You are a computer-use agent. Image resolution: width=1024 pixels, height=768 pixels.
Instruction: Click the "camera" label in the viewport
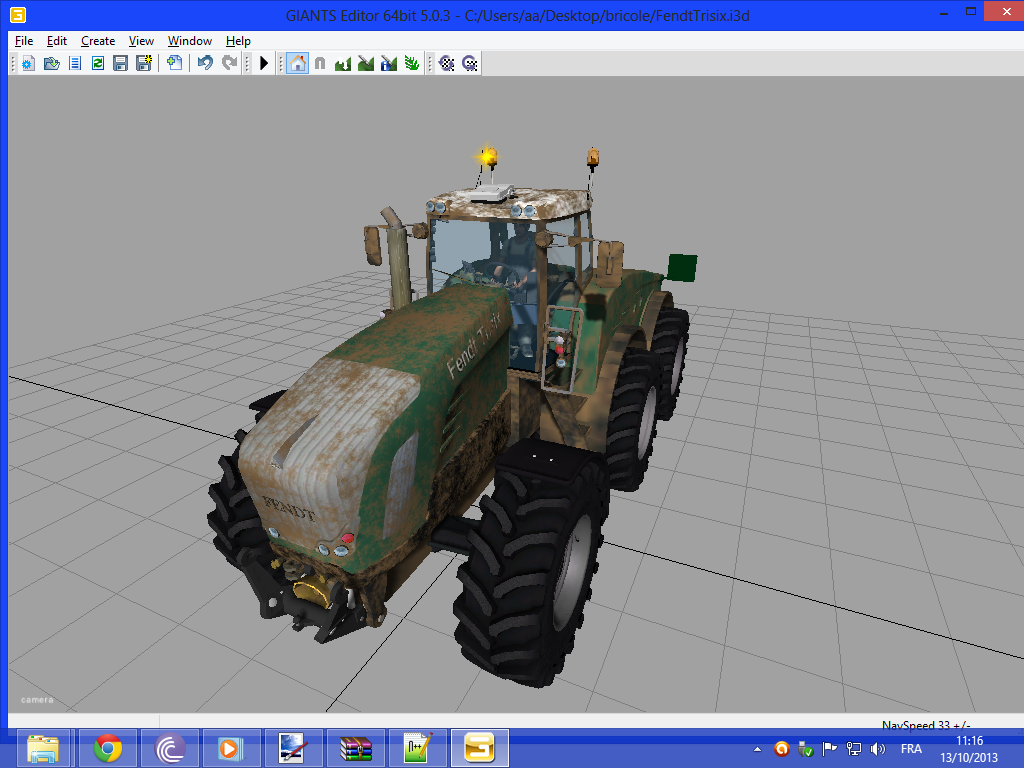(37, 699)
